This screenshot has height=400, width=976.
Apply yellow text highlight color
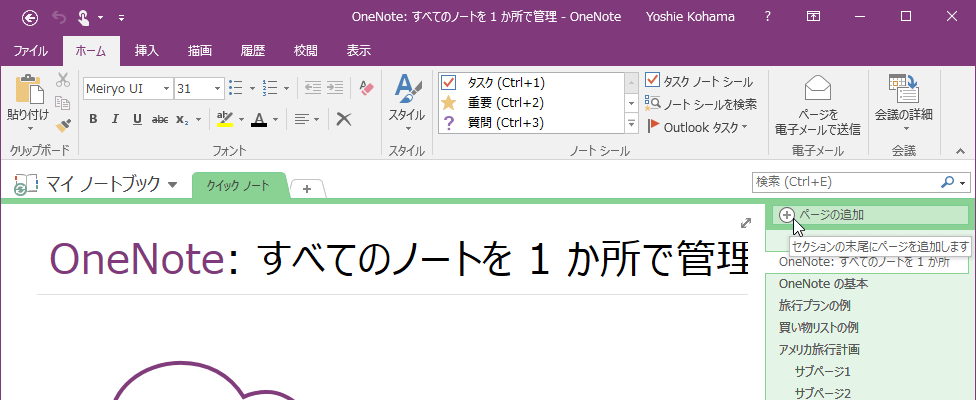point(225,119)
